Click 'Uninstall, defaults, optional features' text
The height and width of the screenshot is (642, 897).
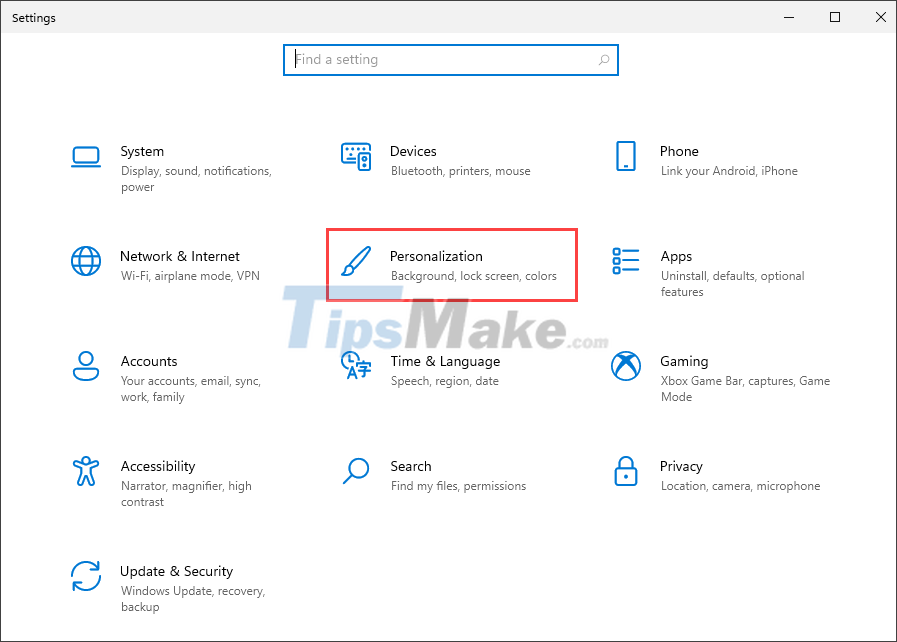point(732,284)
